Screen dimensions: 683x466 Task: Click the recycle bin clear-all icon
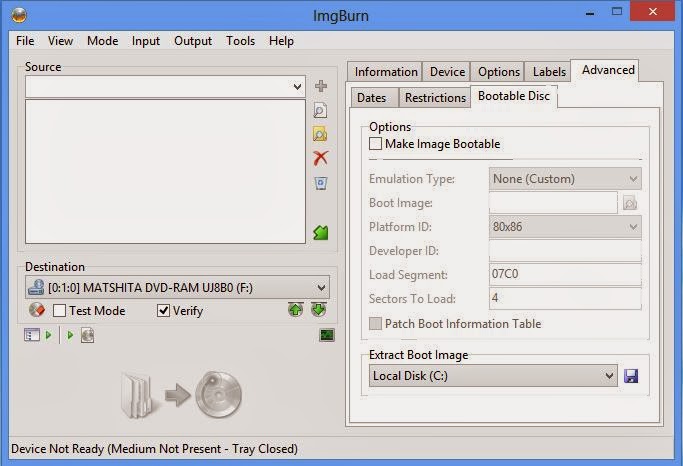[x=321, y=183]
